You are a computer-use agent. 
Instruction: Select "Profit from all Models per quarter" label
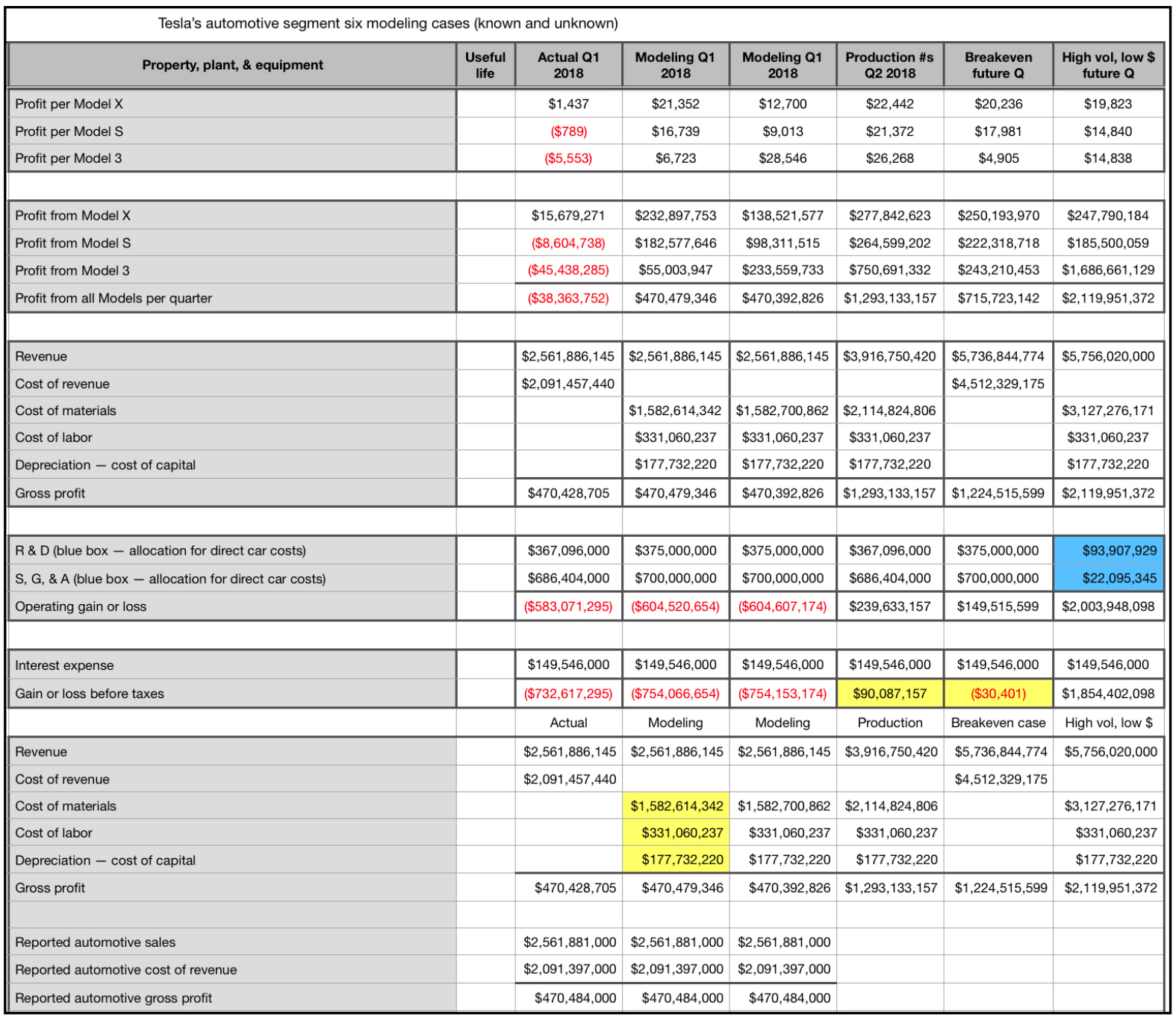pos(232,298)
